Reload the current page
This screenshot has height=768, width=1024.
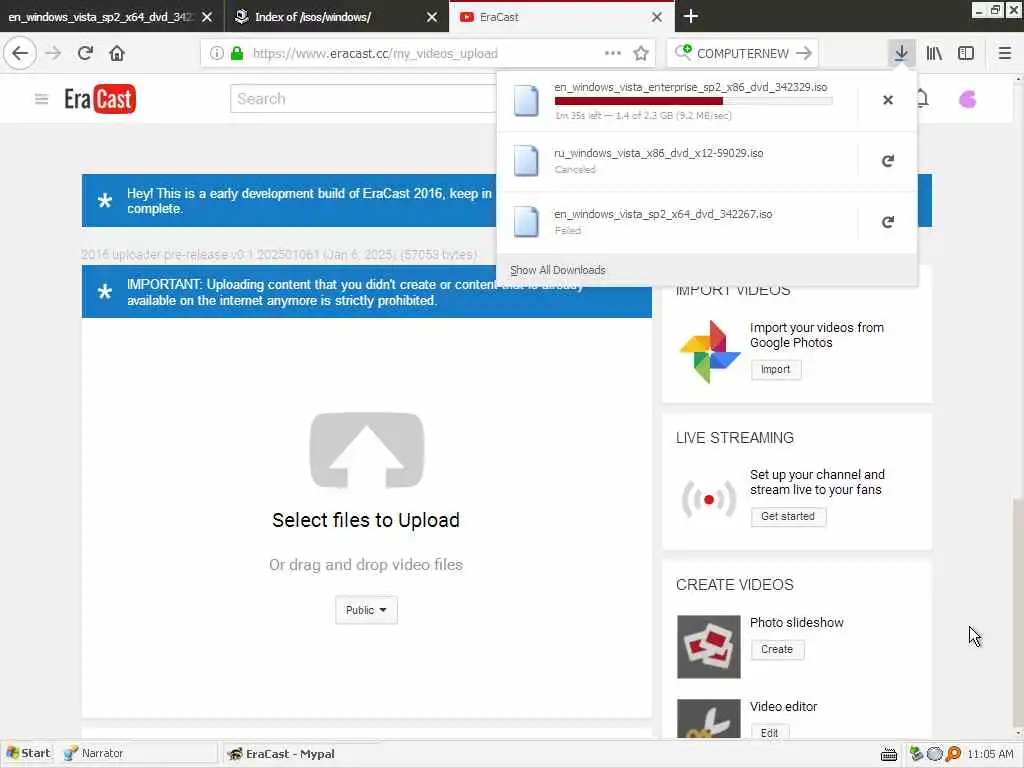[x=85, y=53]
